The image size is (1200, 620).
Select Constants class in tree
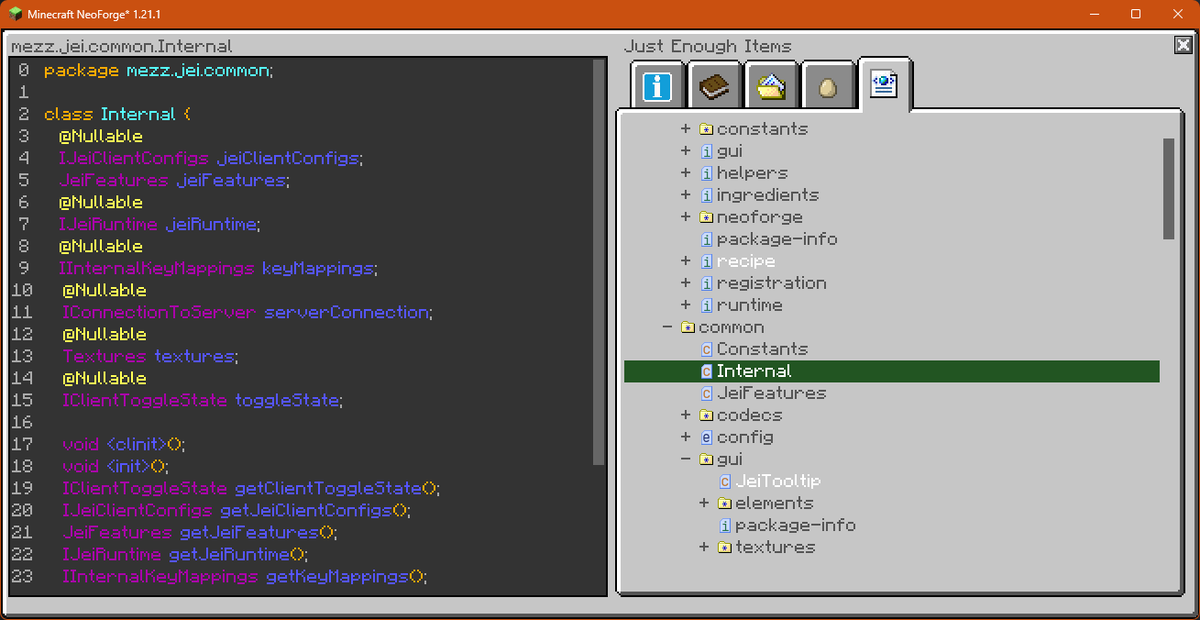tap(762, 349)
